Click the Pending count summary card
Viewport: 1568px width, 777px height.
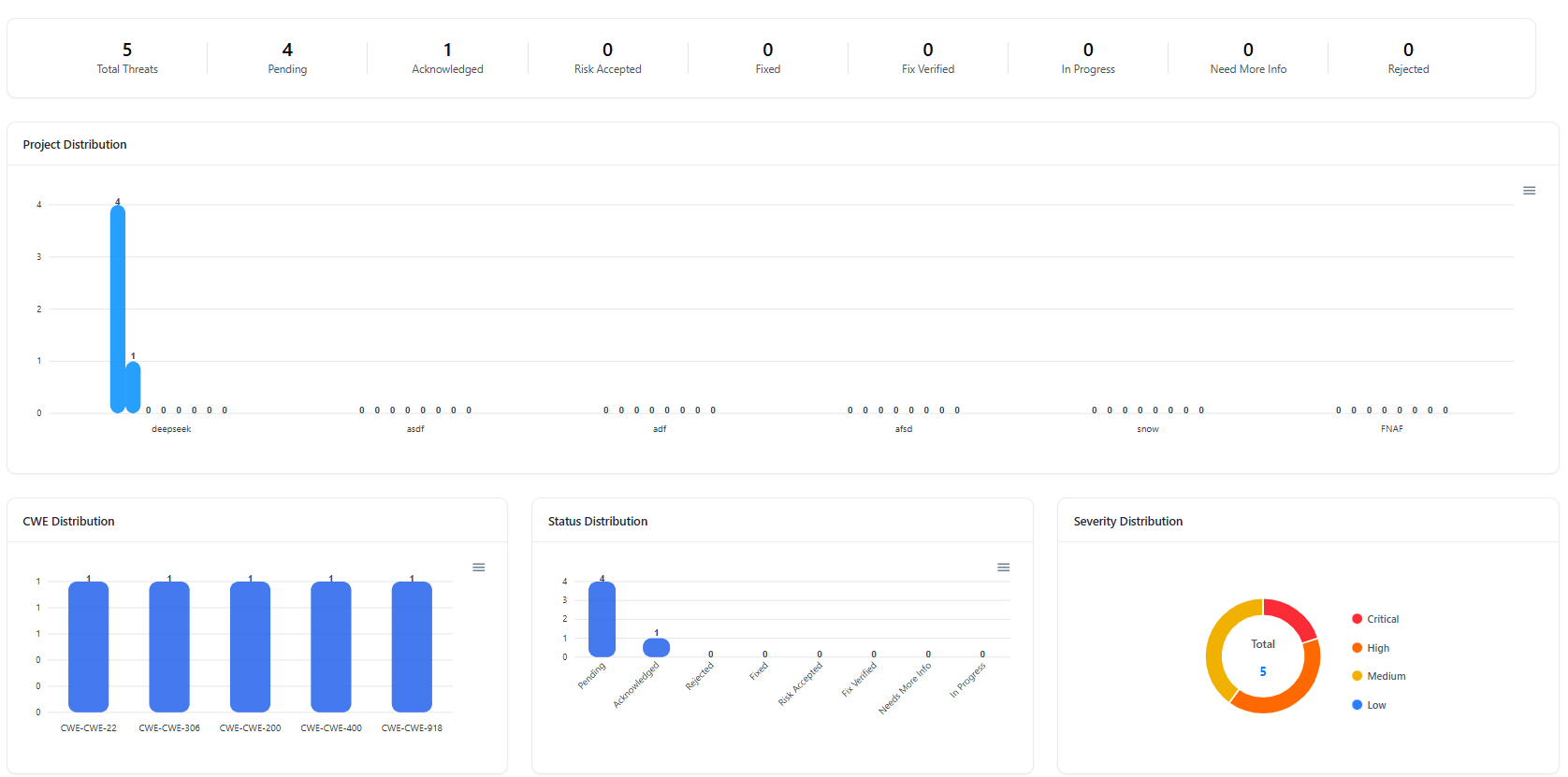coord(287,58)
